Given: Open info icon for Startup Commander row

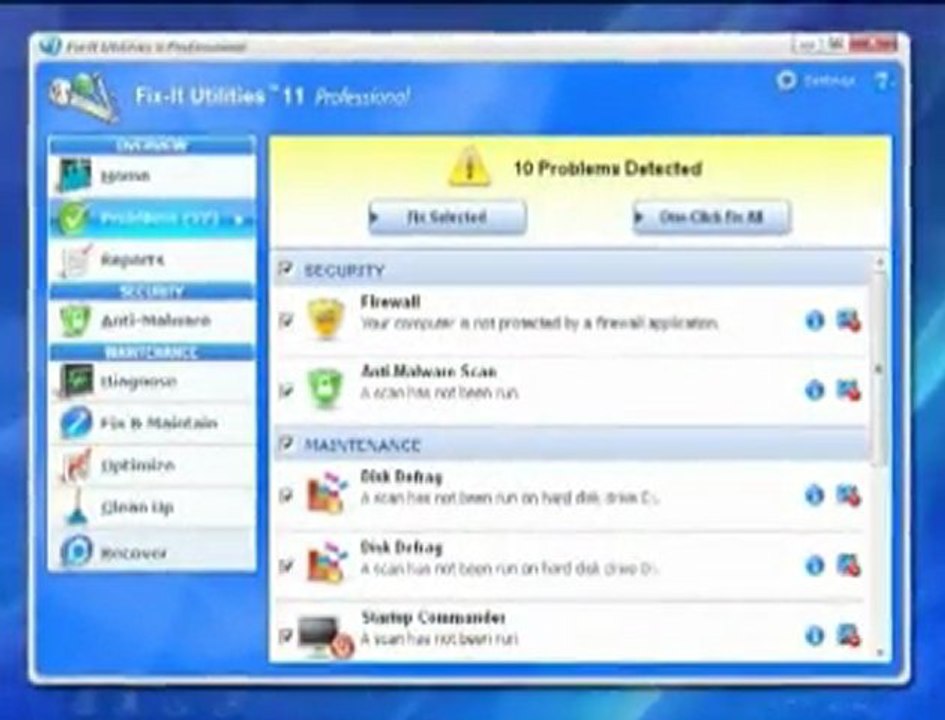Looking at the screenshot, I should click(x=815, y=636).
